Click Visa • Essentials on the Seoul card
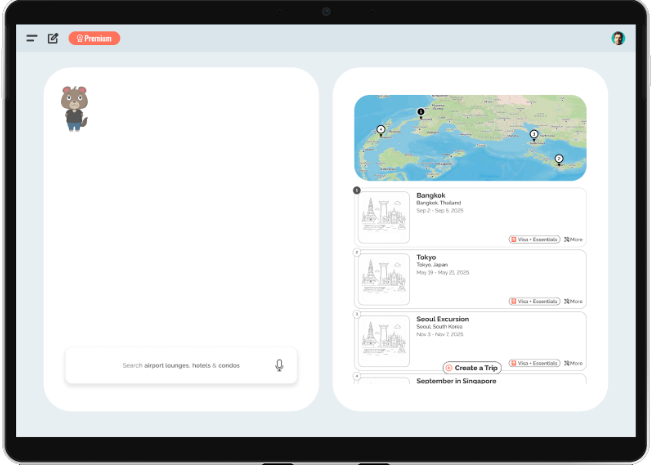Image resolution: width=654 pixels, height=465 pixels. coord(534,363)
